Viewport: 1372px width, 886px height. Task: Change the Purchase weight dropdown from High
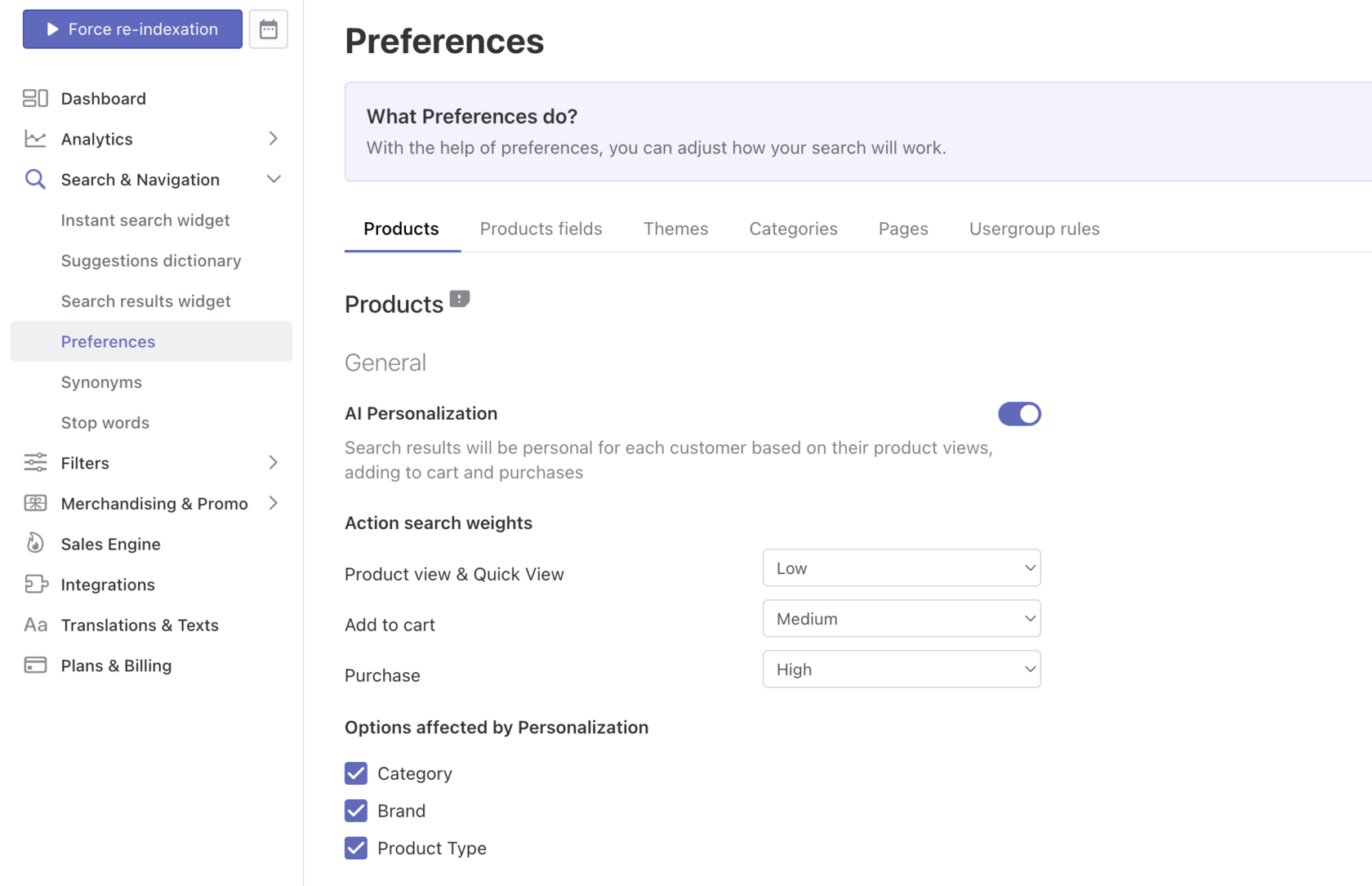coord(901,669)
